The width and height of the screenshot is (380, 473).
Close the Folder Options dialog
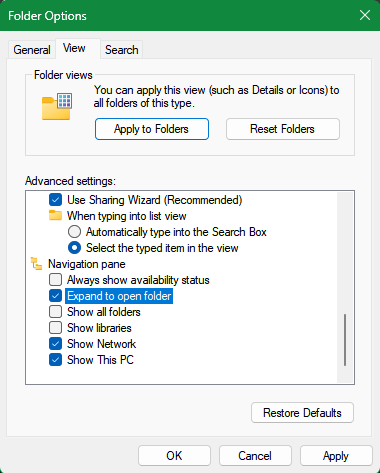(x=365, y=15)
